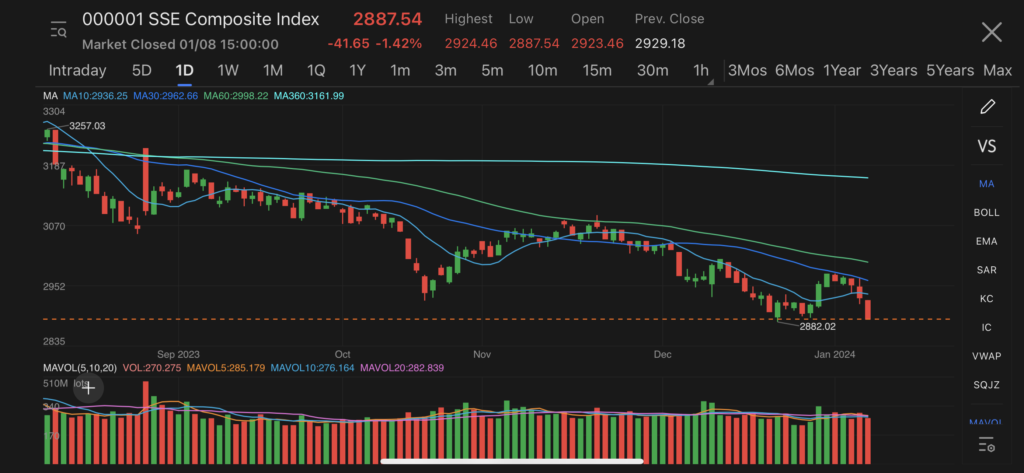Toggle the IC indicator
The image size is (1024, 473).
point(986,328)
